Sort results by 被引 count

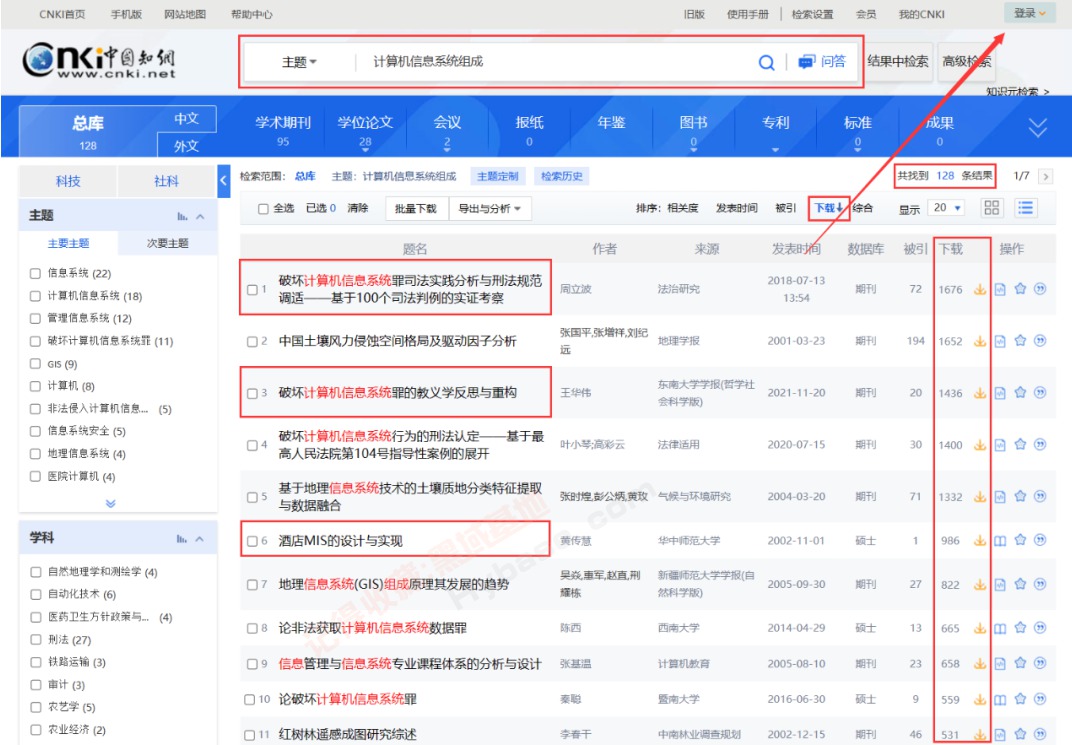pyautogui.click(x=786, y=208)
